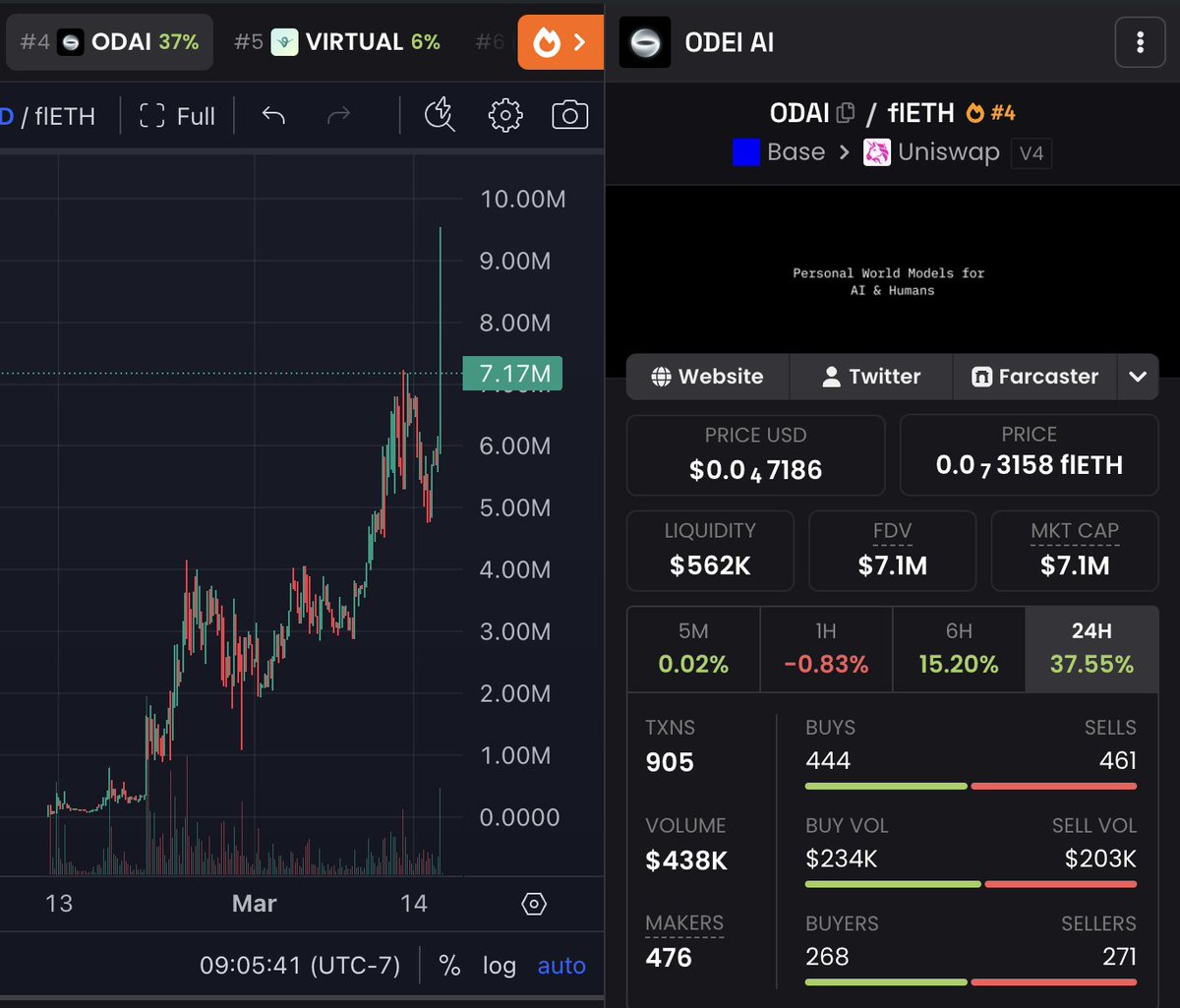Click the SELLERS count 271

pyautogui.click(x=1119, y=956)
